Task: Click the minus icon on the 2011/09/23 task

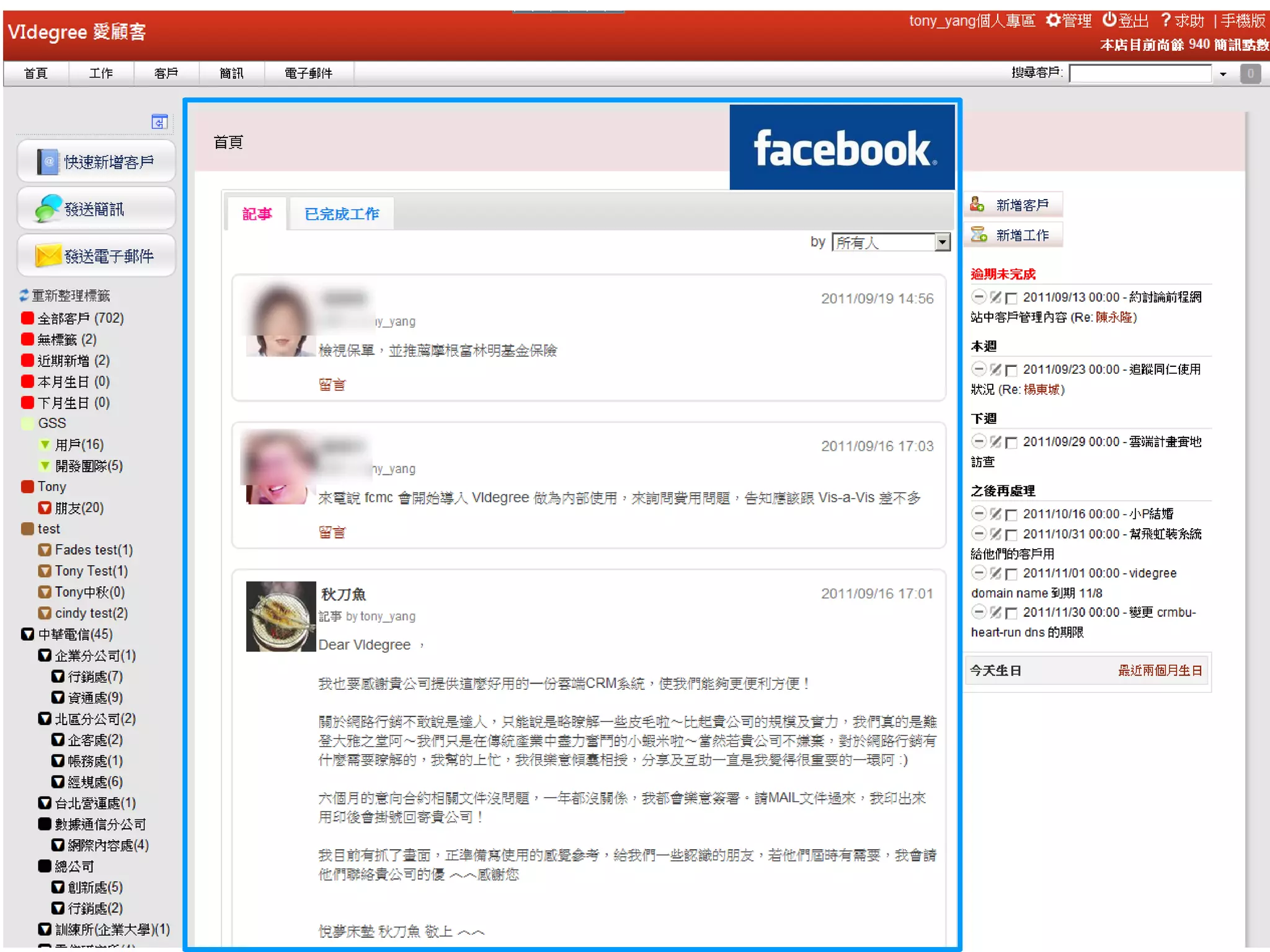Action: pos(978,369)
